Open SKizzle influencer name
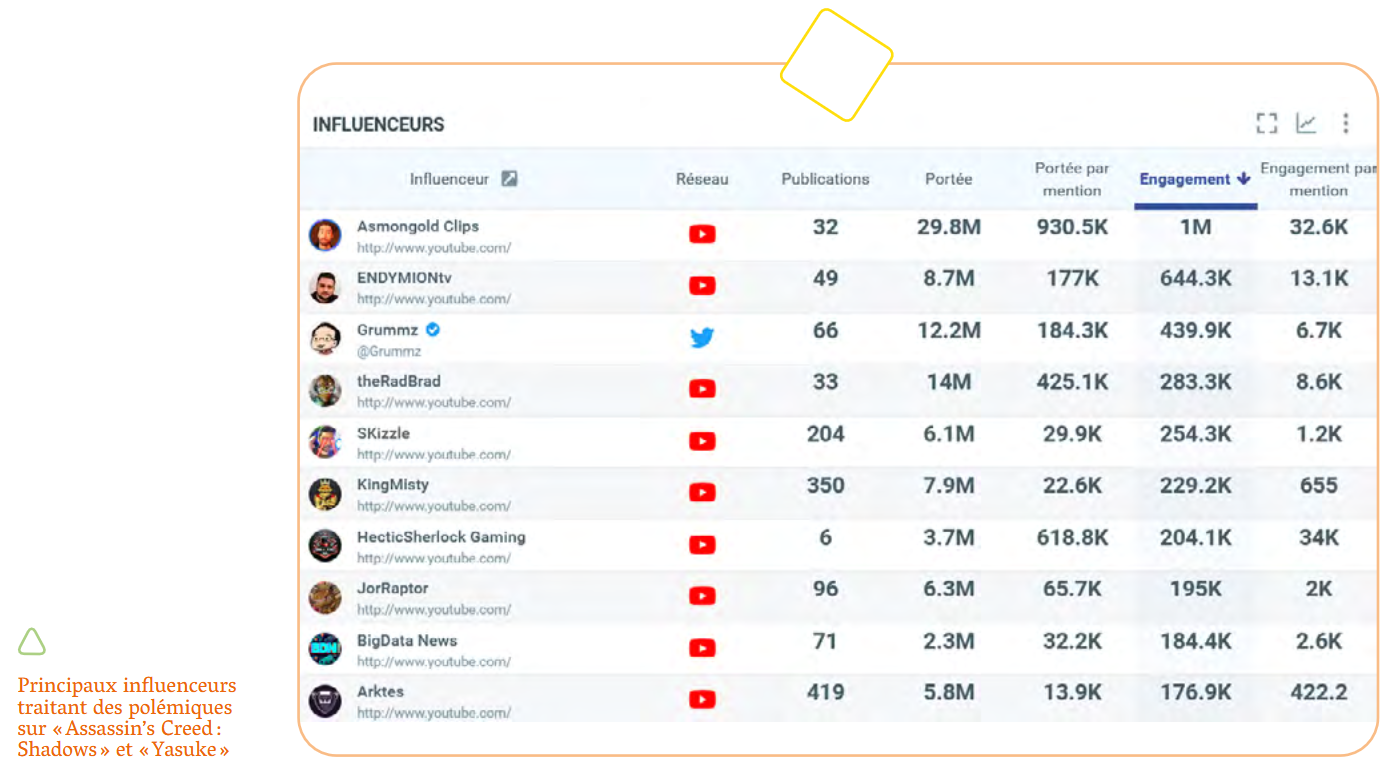This screenshot has width=1398, height=772. (x=383, y=433)
